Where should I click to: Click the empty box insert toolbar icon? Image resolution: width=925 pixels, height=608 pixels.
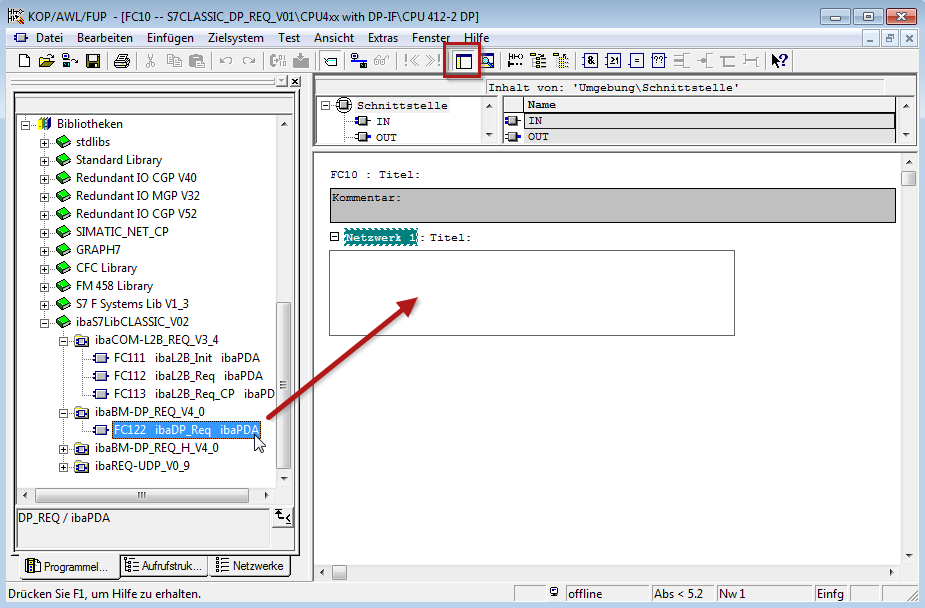point(659,61)
